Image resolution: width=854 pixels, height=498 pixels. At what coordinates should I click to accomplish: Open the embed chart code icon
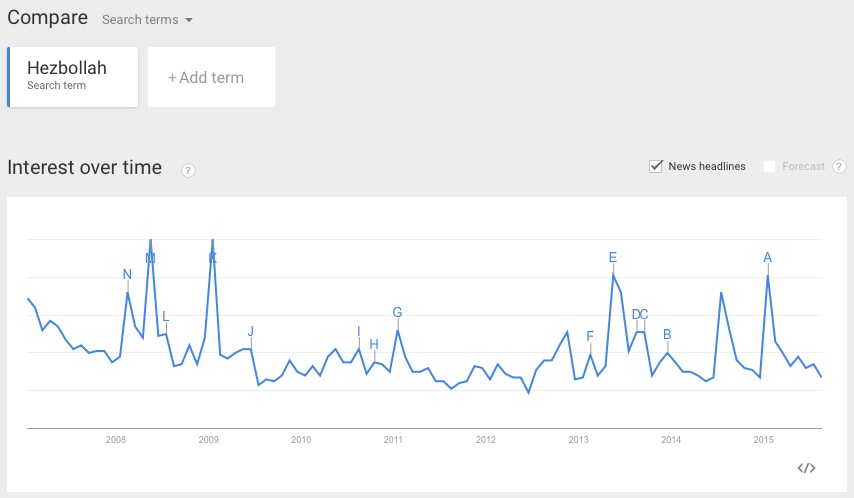point(807,468)
